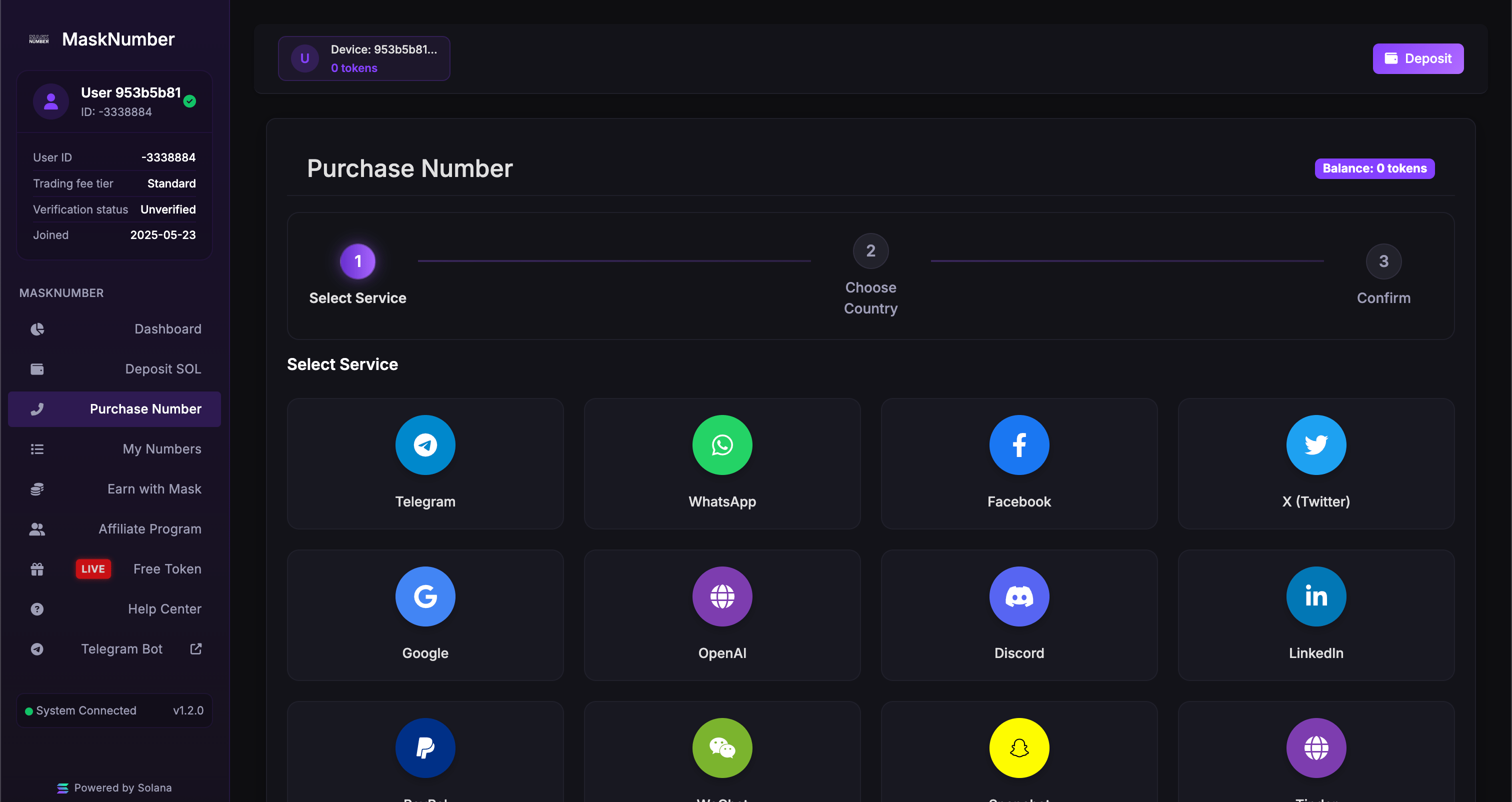The height and width of the screenshot is (802, 1512).
Task: Click the Deposit SOL wallet icon
Action: coord(37,368)
